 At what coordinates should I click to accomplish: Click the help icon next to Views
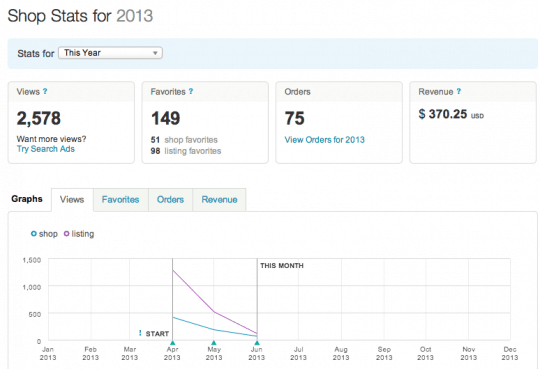point(45,91)
